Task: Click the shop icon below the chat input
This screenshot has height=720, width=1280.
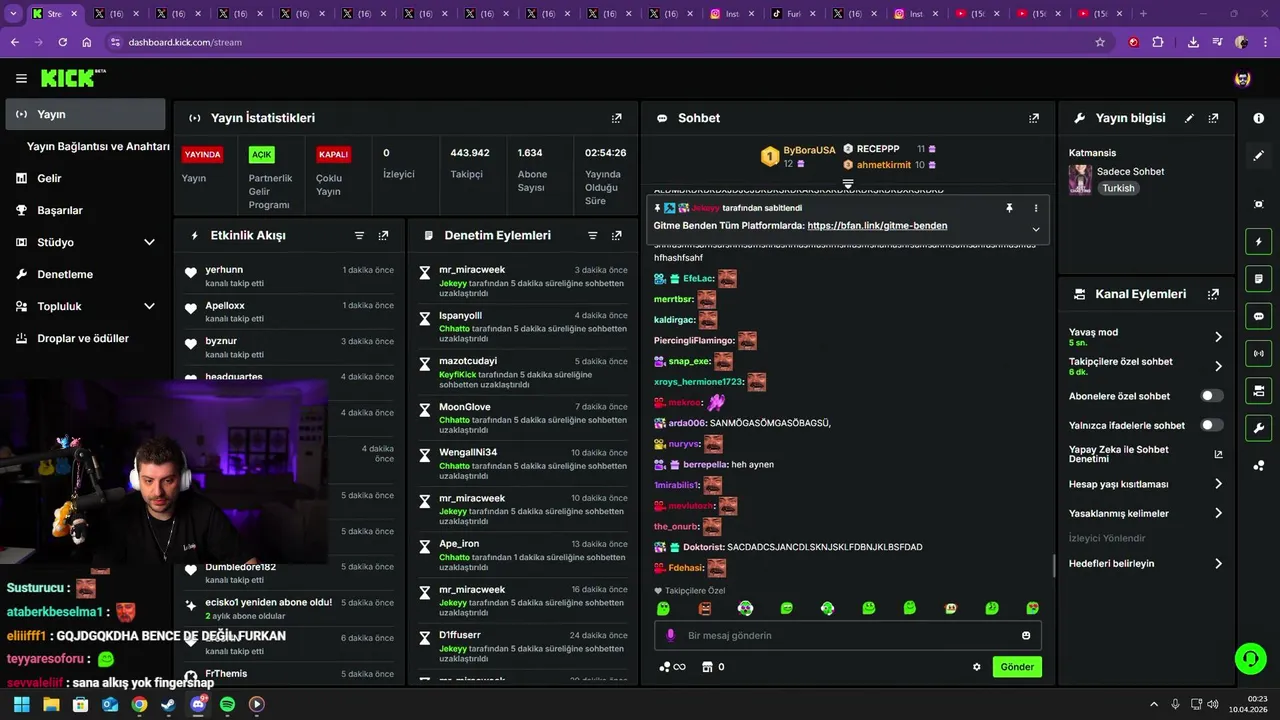Action: click(707, 667)
